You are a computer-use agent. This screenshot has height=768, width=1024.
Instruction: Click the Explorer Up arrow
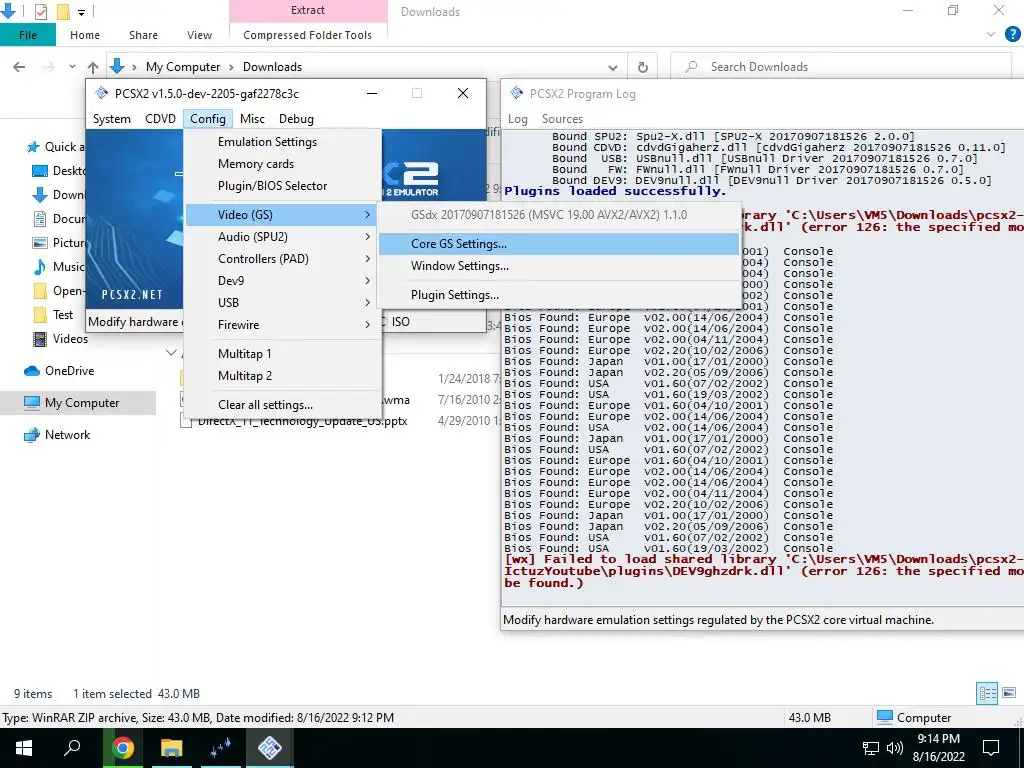(x=93, y=67)
